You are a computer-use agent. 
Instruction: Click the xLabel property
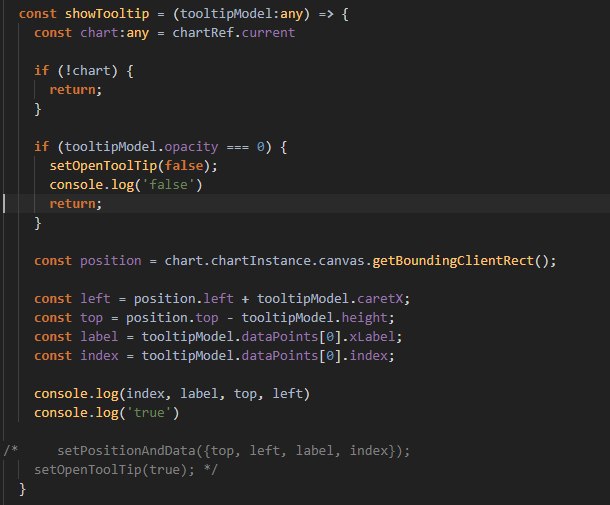tap(372, 337)
